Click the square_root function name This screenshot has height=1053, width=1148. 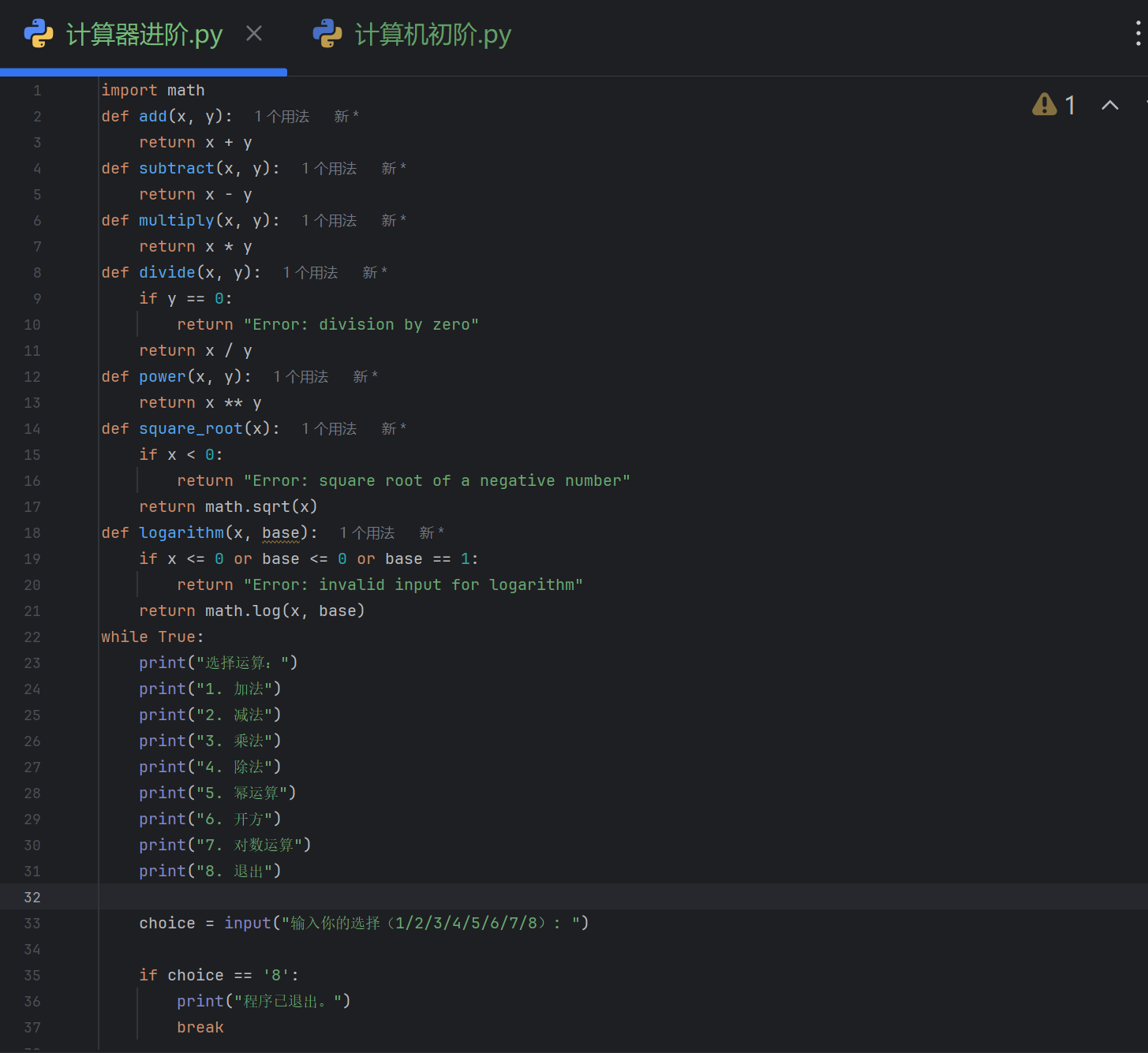pyautogui.click(x=191, y=429)
